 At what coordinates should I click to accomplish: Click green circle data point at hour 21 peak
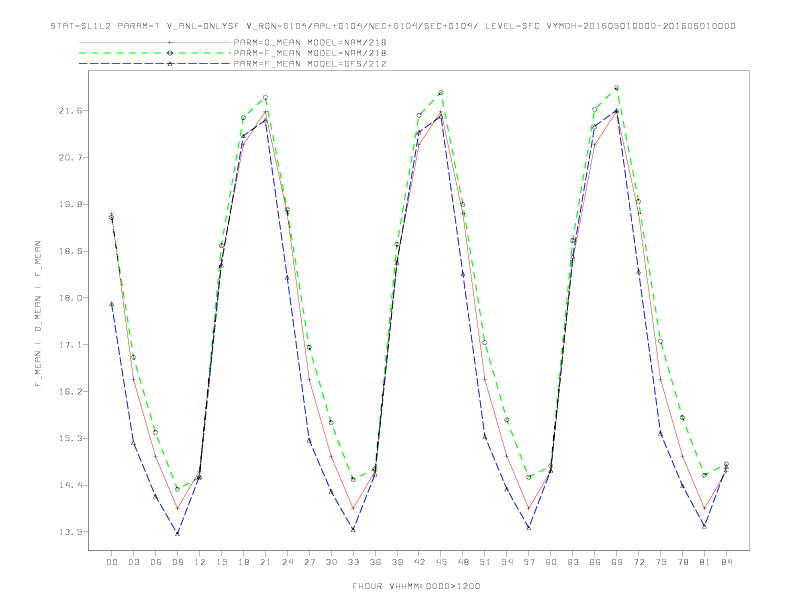point(265,97)
